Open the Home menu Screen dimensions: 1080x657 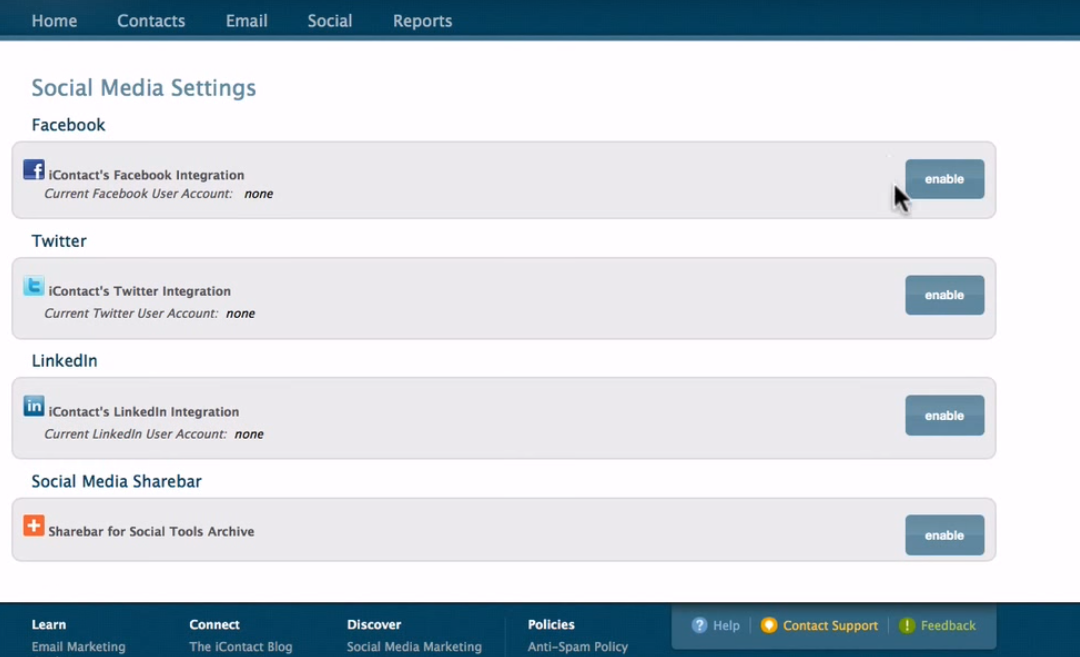[x=54, y=21]
